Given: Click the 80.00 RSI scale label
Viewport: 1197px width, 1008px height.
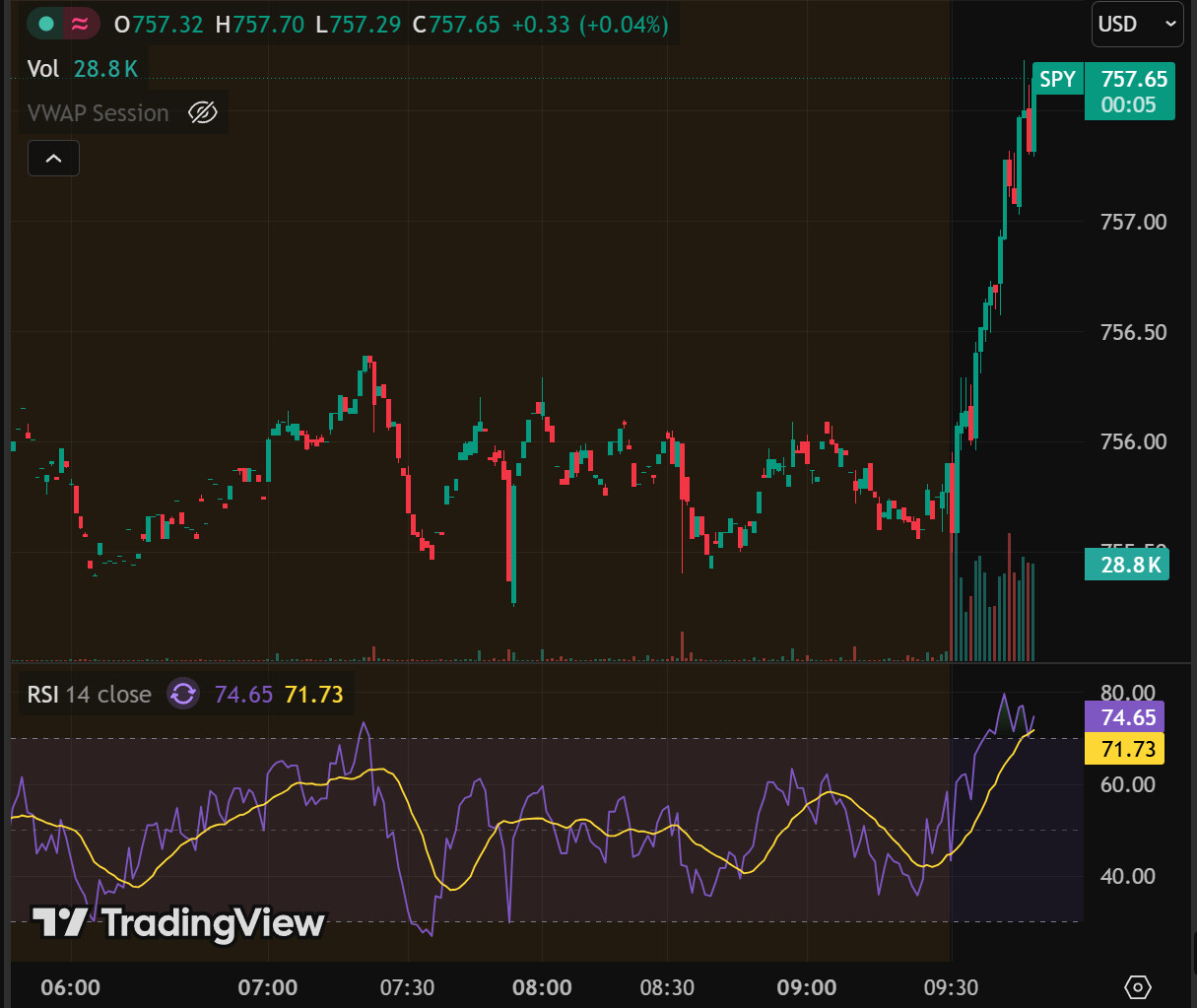Looking at the screenshot, I should point(1127,692).
